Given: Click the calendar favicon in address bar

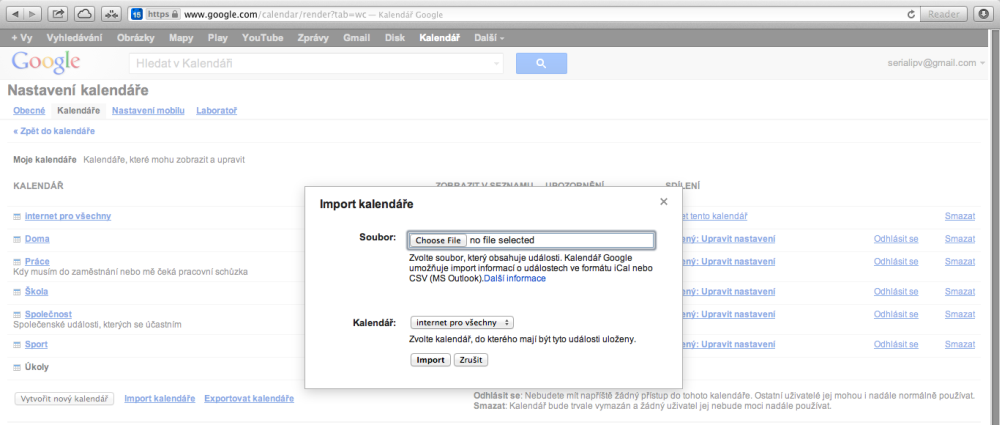Looking at the screenshot, I should [136, 14].
